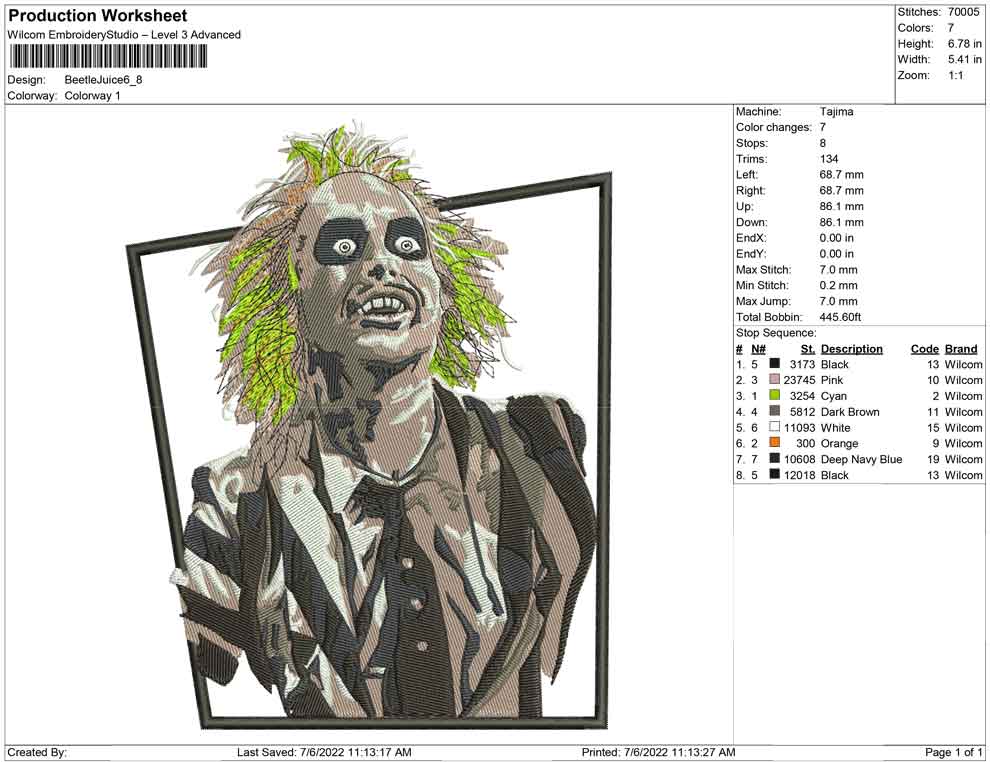Click the Stitches count value 70005

click(964, 12)
